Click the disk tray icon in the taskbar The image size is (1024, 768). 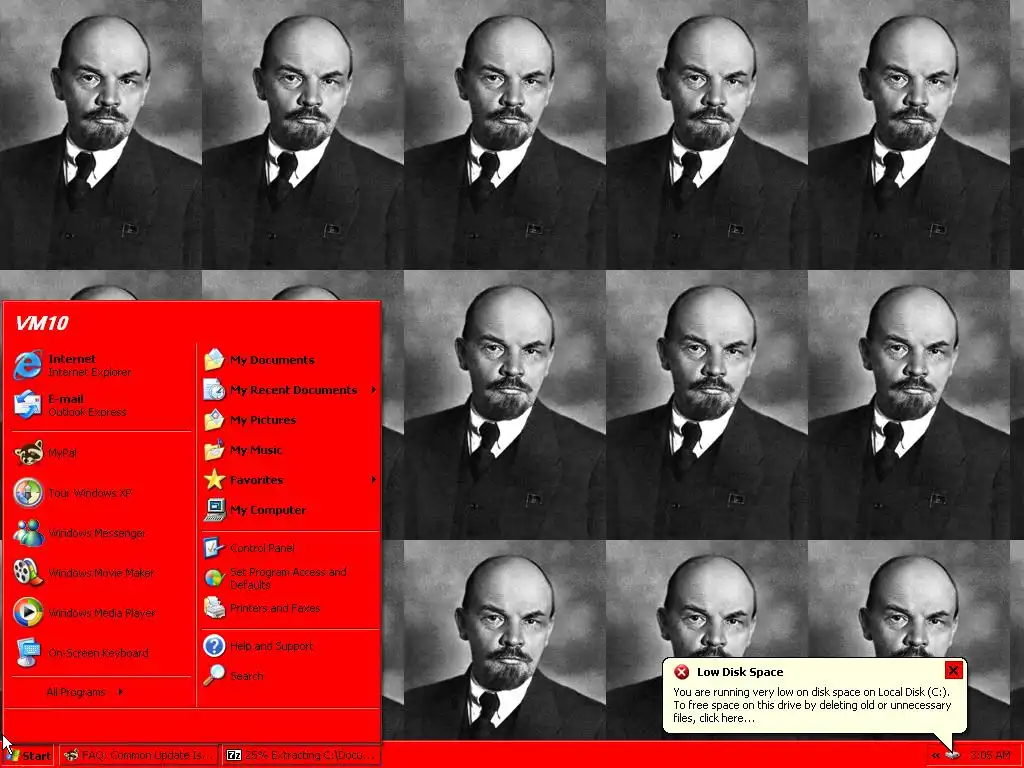(x=953, y=755)
